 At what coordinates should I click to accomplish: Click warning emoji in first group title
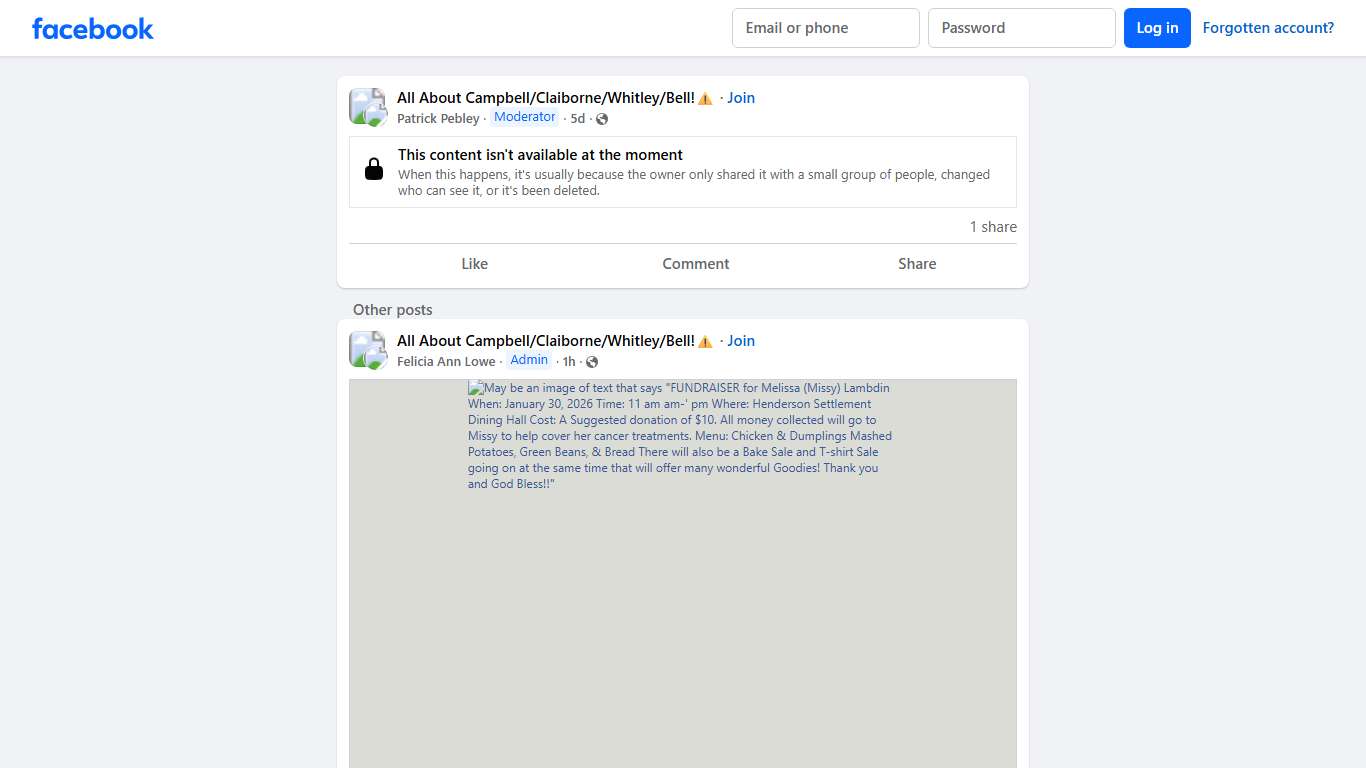coord(705,98)
